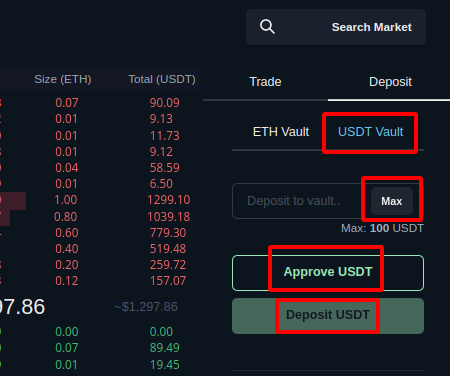
Task: Select the bid row totaling 89.49
Action: (99, 348)
